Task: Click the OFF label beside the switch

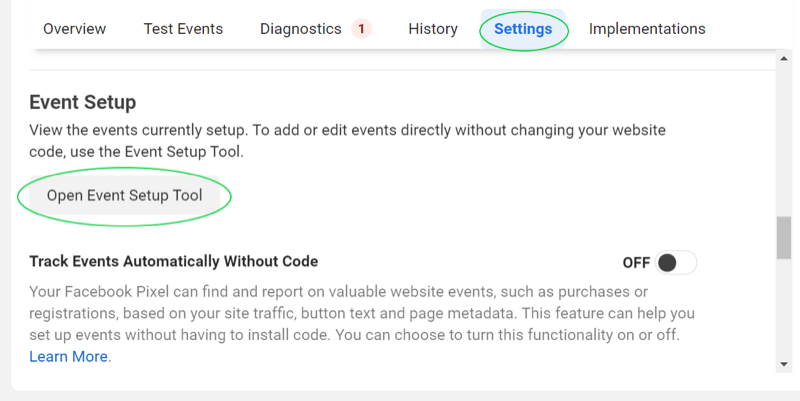Action: [636, 263]
